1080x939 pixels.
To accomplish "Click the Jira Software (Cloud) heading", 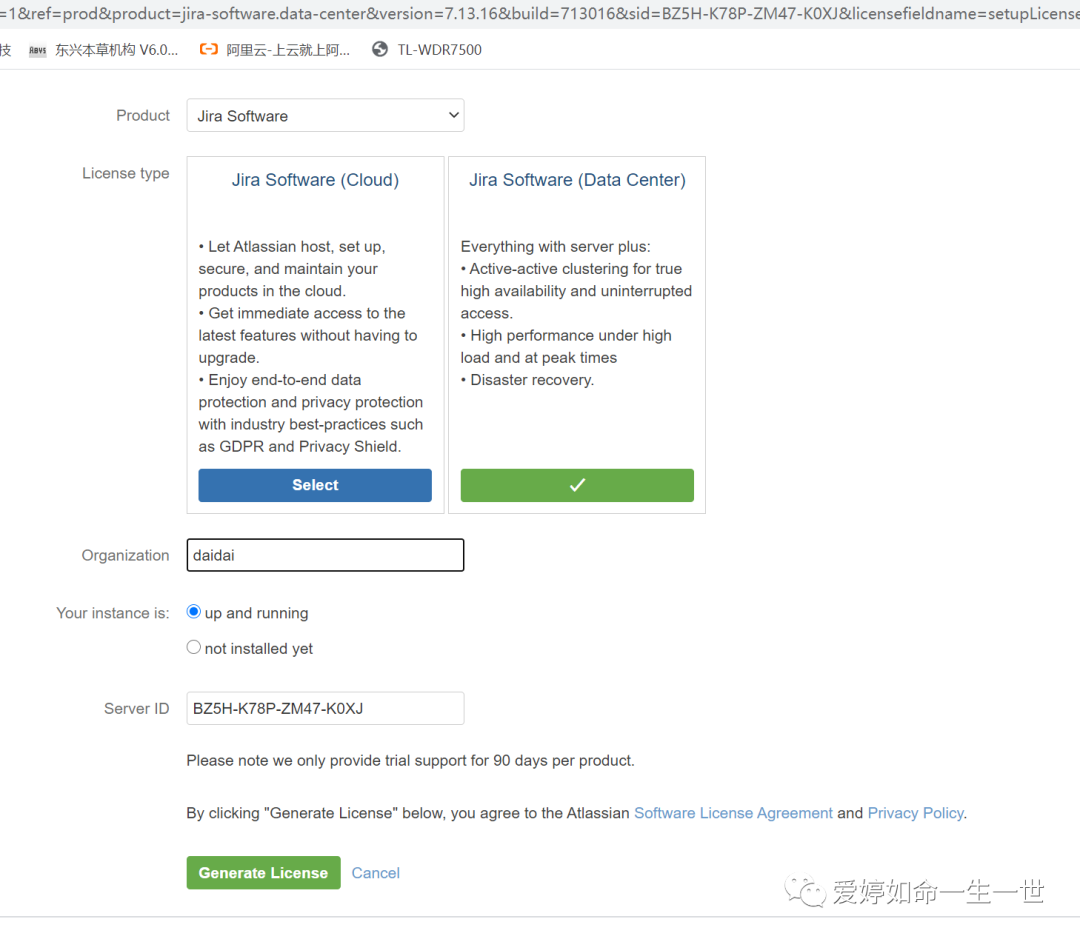I will click(x=315, y=180).
